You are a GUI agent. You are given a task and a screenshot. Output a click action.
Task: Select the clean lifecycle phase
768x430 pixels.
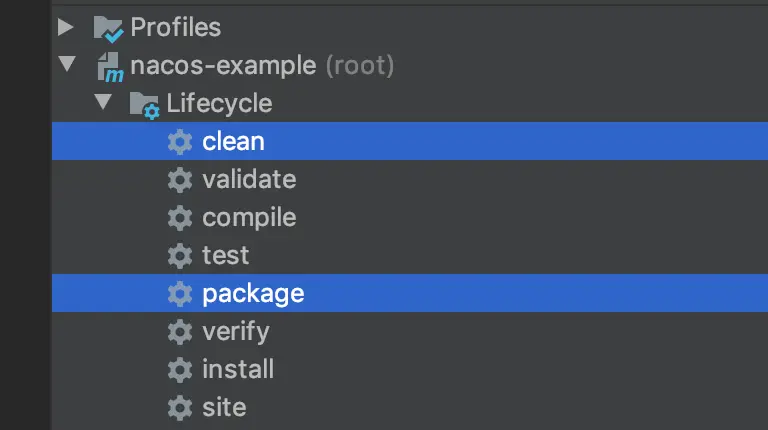[233, 142]
